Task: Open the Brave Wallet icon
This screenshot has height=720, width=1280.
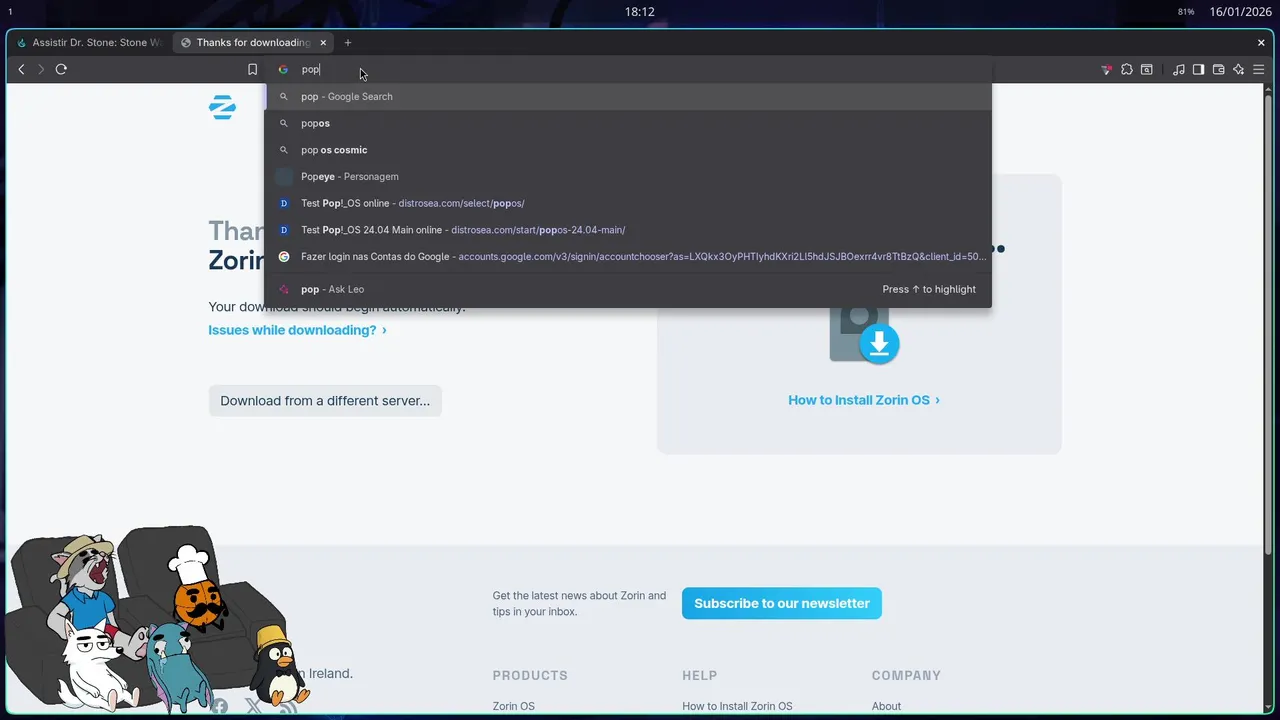Action: [x=1218, y=69]
